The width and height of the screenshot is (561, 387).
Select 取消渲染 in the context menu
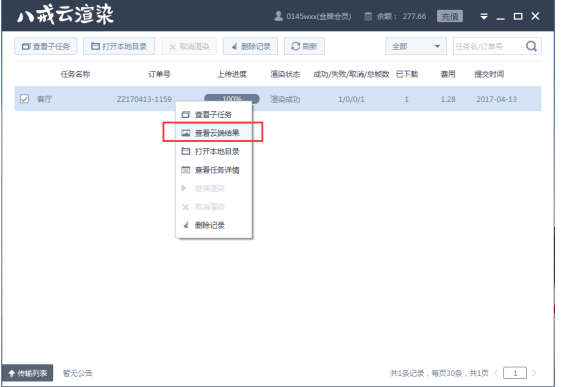(x=214, y=207)
